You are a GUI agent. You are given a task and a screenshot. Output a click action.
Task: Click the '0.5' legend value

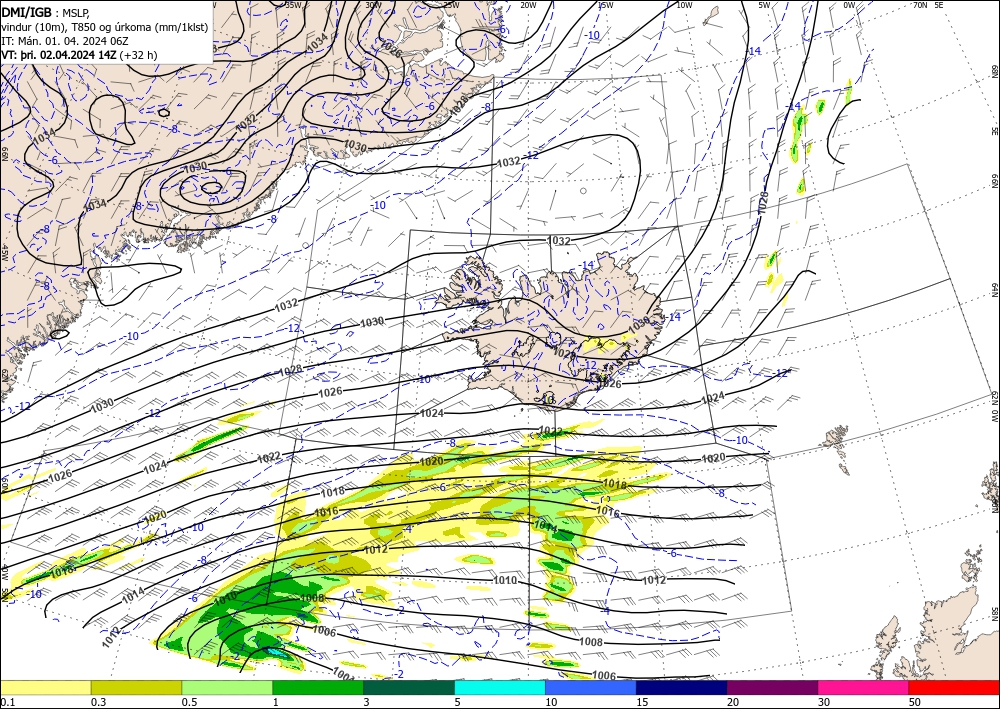(189, 702)
